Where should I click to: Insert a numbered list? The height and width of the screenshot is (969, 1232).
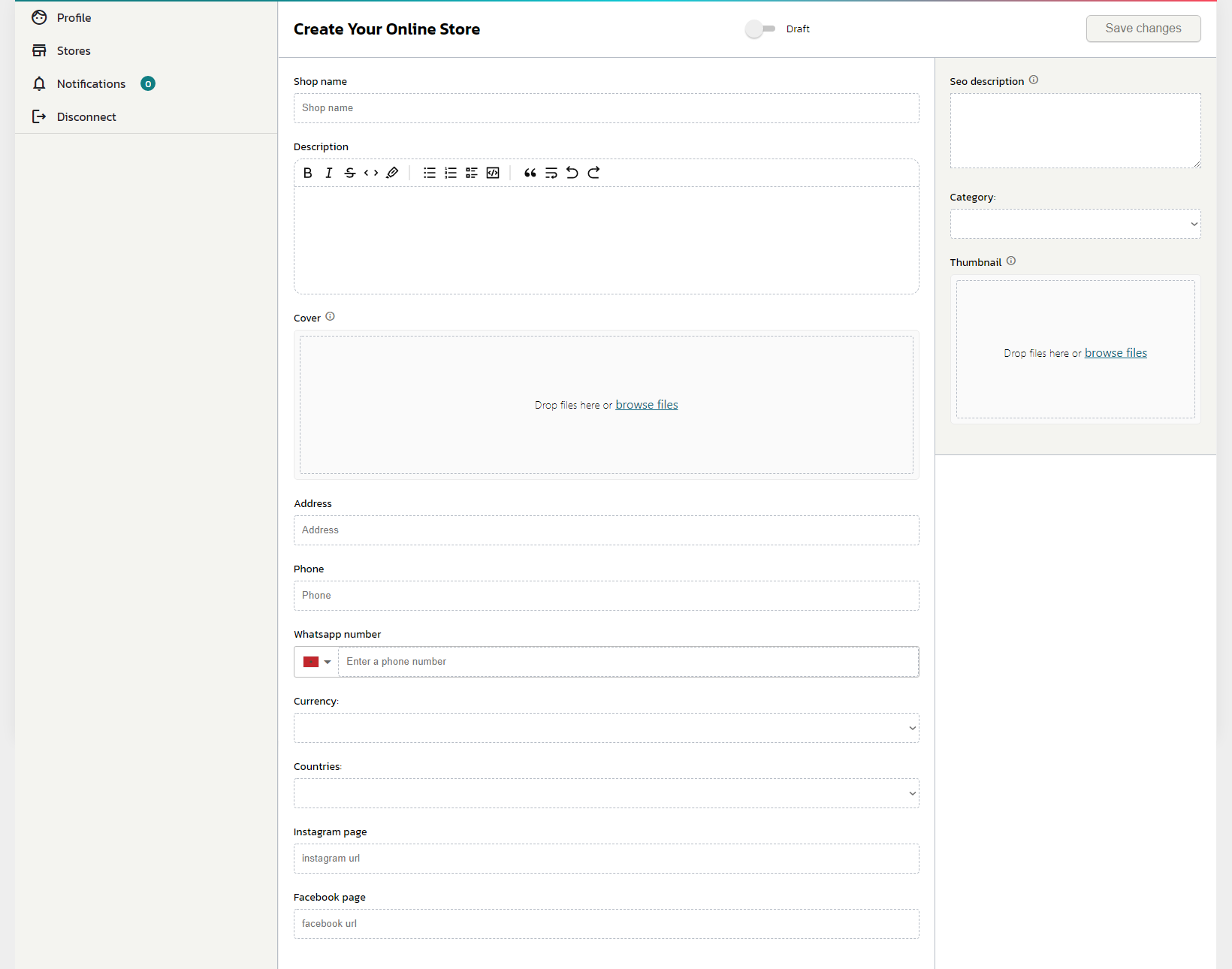tap(451, 173)
